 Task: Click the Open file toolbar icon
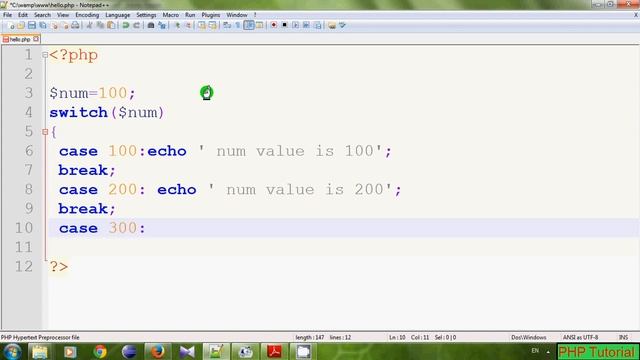click(21, 25)
